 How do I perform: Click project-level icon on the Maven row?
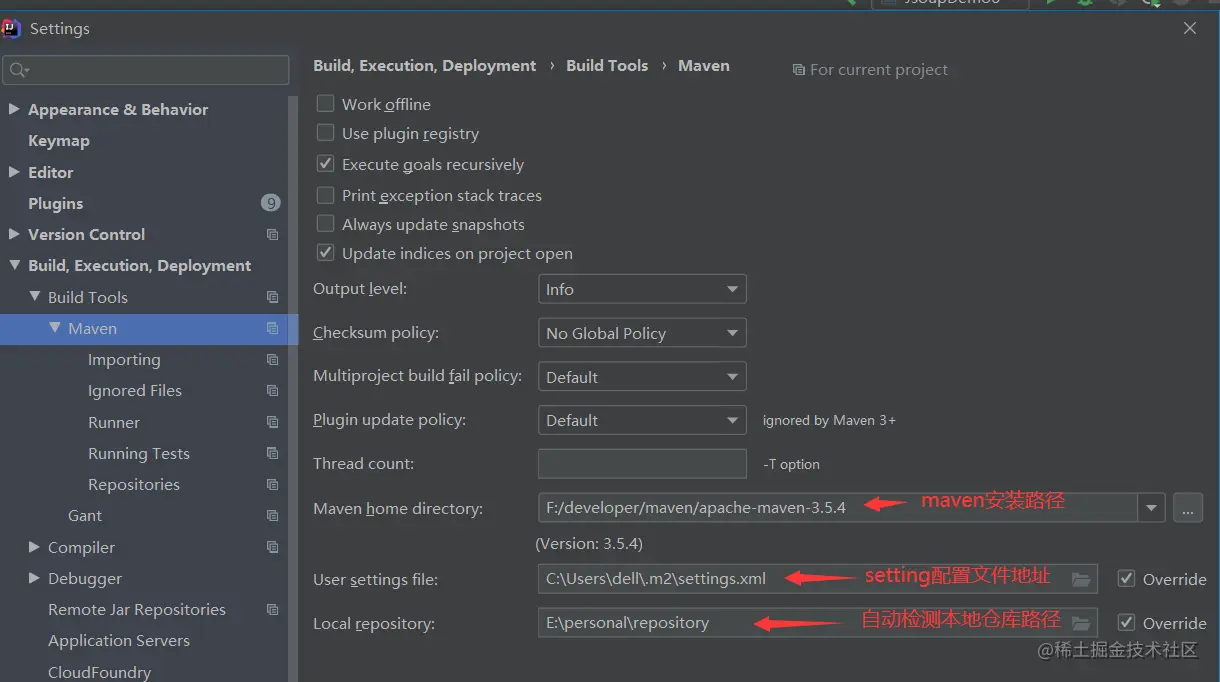point(272,328)
